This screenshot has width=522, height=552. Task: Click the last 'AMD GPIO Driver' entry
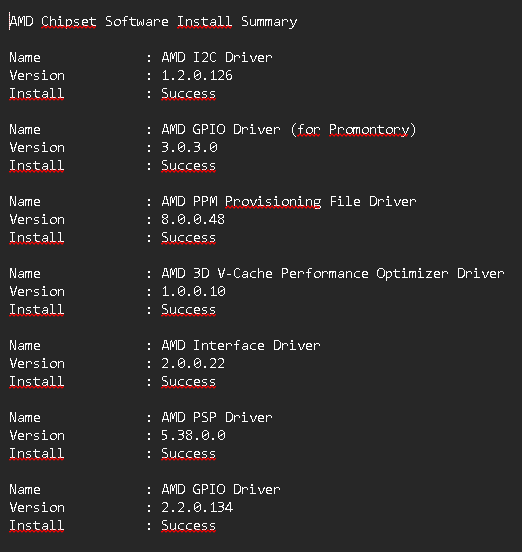pyautogui.click(x=221, y=489)
